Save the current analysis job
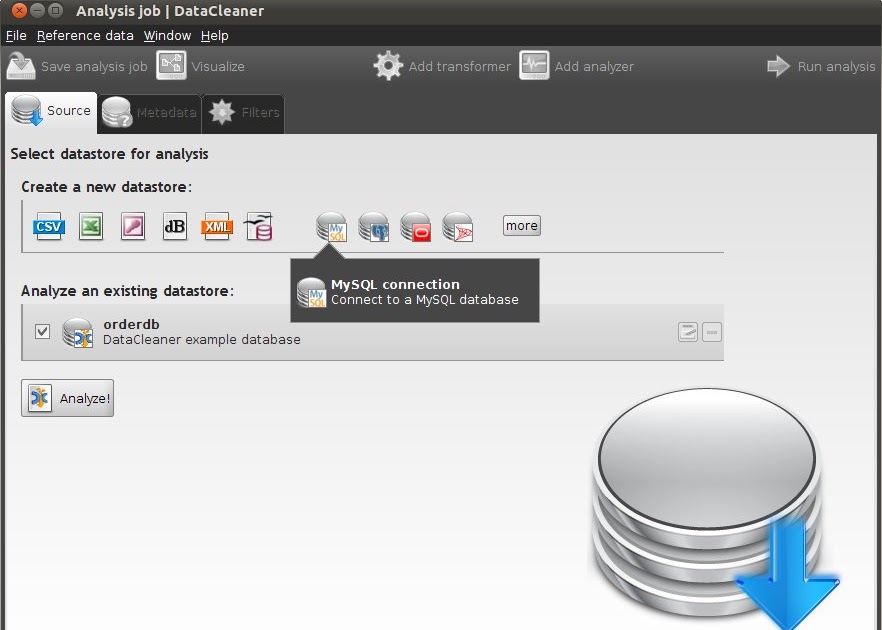 click(77, 66)
